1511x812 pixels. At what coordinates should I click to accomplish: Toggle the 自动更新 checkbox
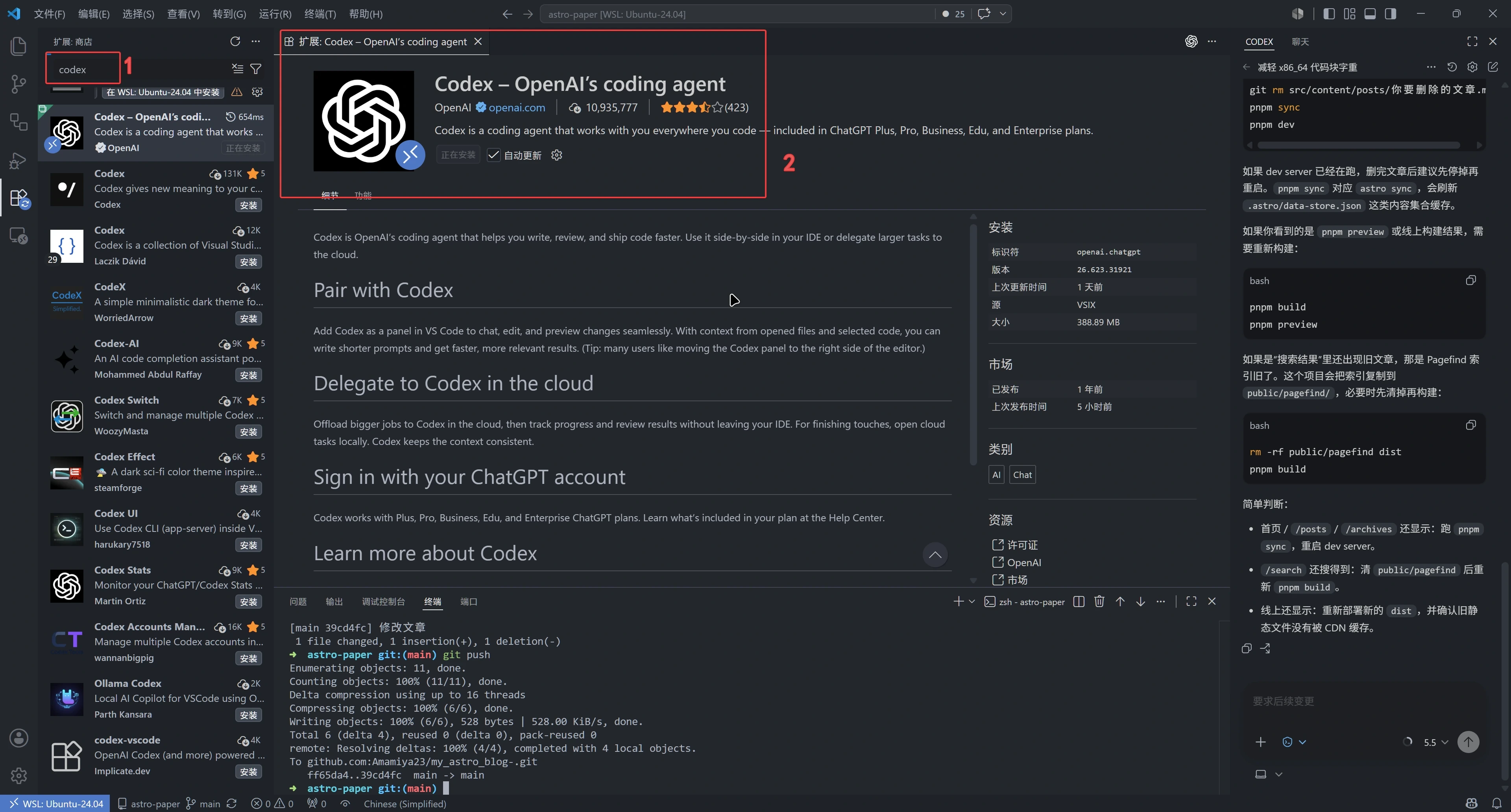click(x=493, y=155)
